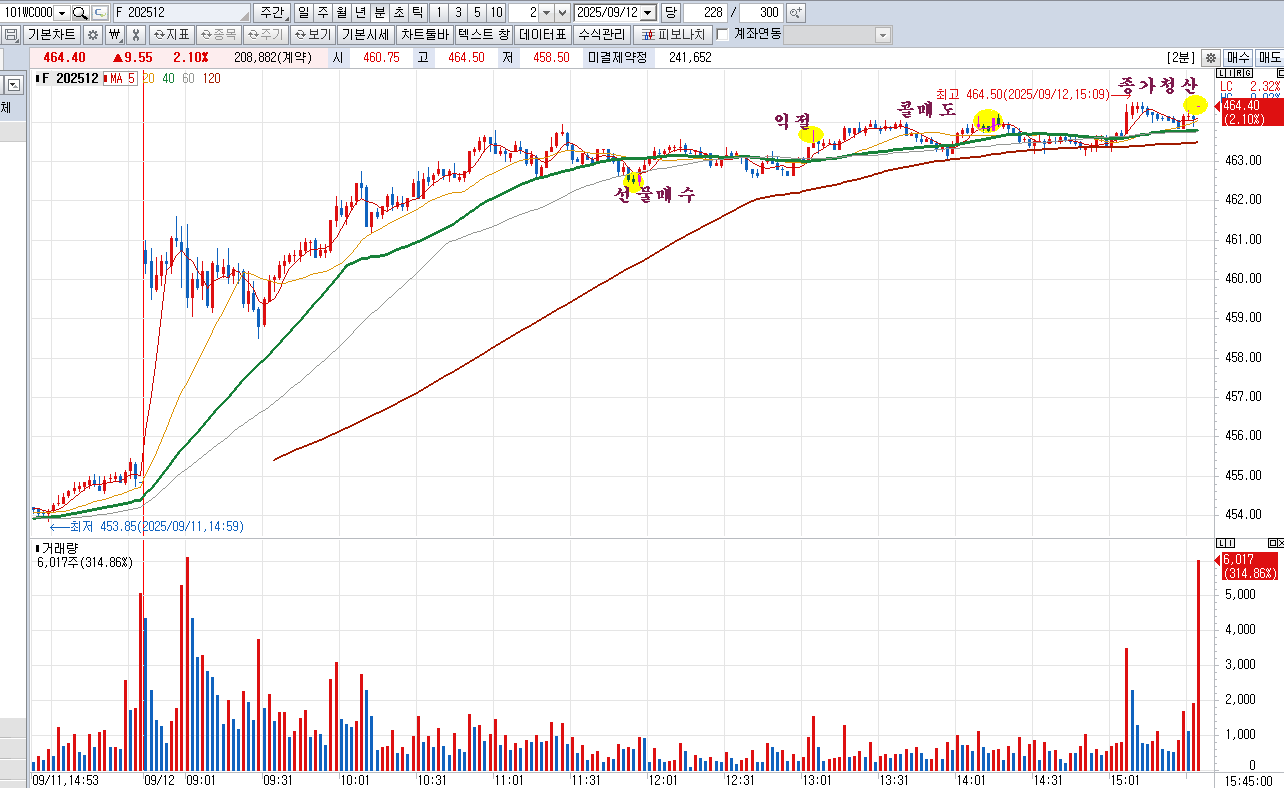Screen dimensions: 1284x788
Task: Click the 기본차트 button
Action: 52,34
